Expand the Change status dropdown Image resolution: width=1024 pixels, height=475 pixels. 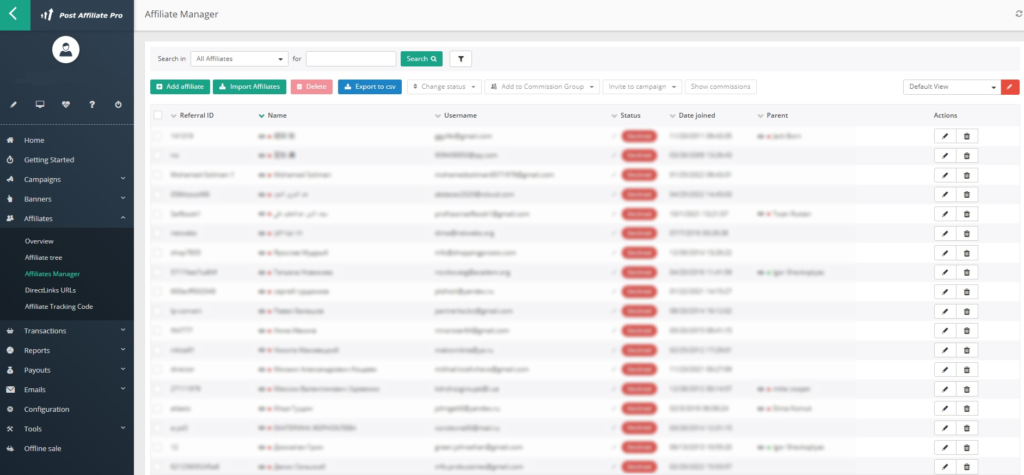coord(444,87)
